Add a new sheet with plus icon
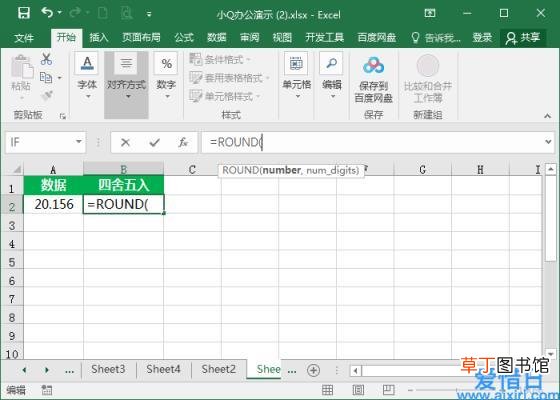This screenshot has width=560, height=400. coord(313,370)
